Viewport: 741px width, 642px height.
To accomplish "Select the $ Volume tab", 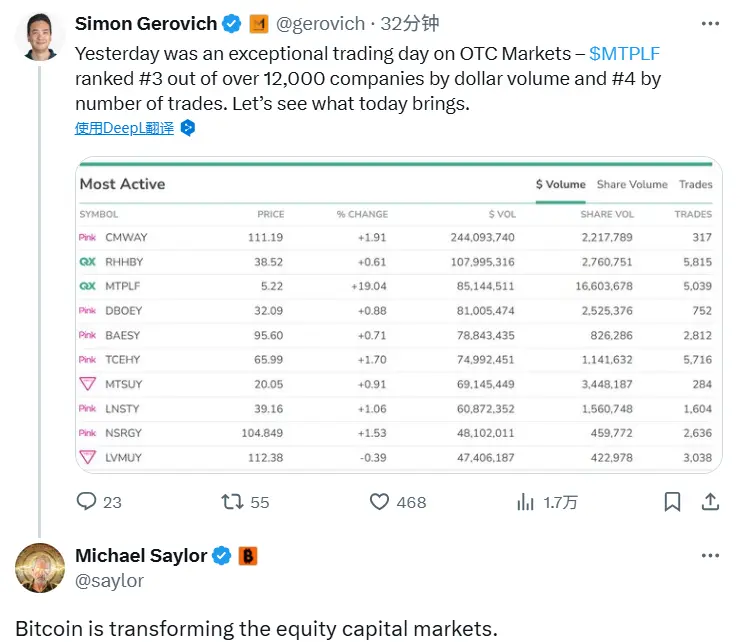I will point(560,184).
